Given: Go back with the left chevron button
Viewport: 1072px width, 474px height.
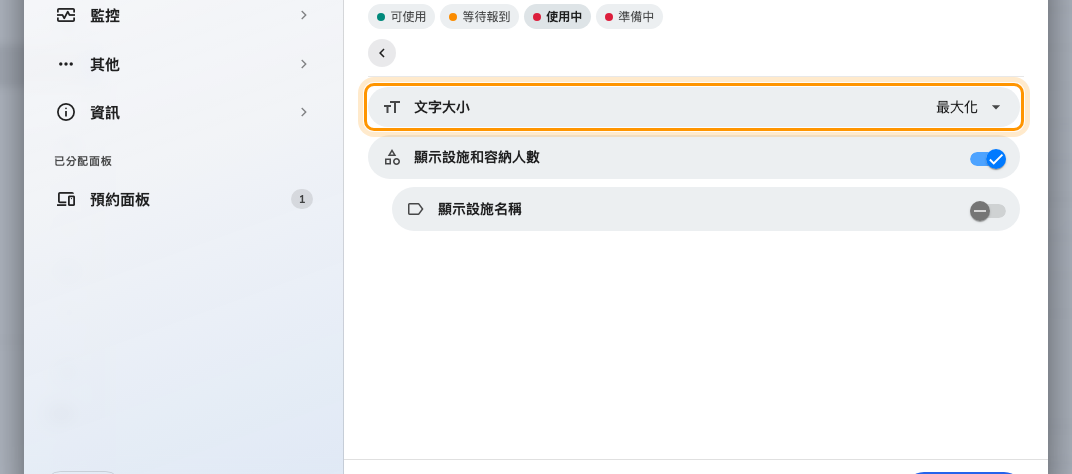Looking at the screenshot, I should click(x=382, y=53).
